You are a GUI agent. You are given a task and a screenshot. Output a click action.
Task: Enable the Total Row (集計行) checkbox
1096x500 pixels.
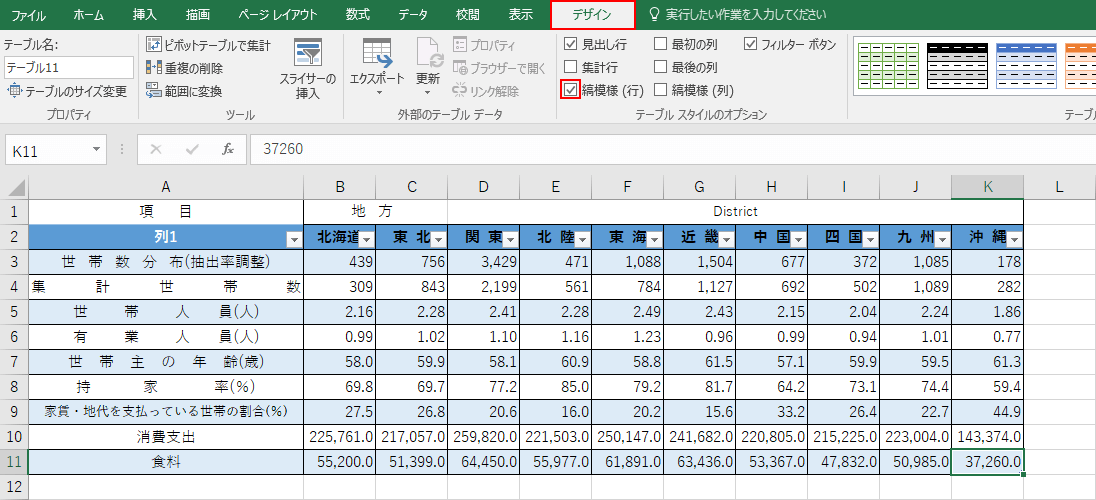570,67
